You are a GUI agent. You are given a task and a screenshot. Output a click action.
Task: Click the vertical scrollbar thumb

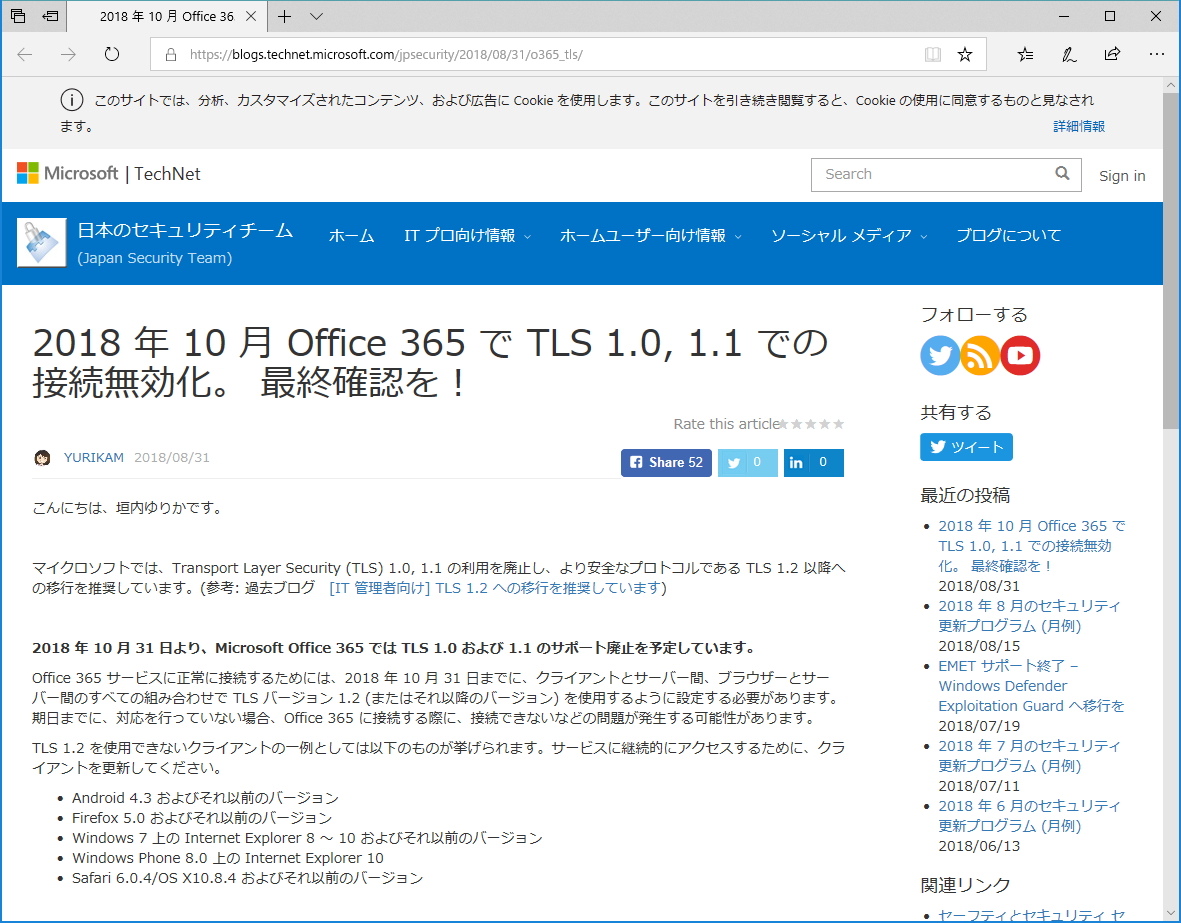click(x=1171, y=261)
